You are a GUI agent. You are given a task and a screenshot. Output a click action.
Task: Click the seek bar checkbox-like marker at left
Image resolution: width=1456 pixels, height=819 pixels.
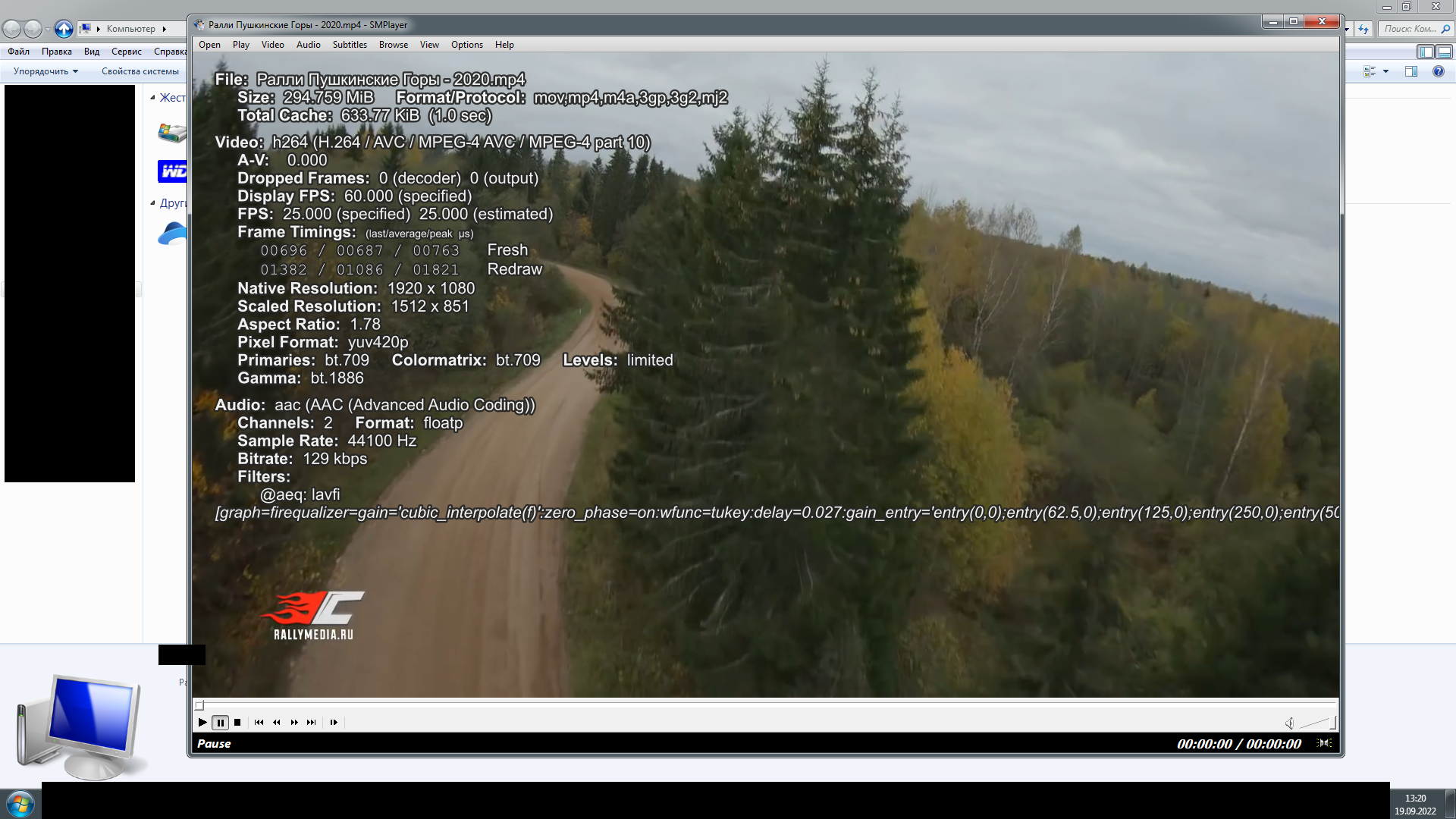(x=200, y=704)
